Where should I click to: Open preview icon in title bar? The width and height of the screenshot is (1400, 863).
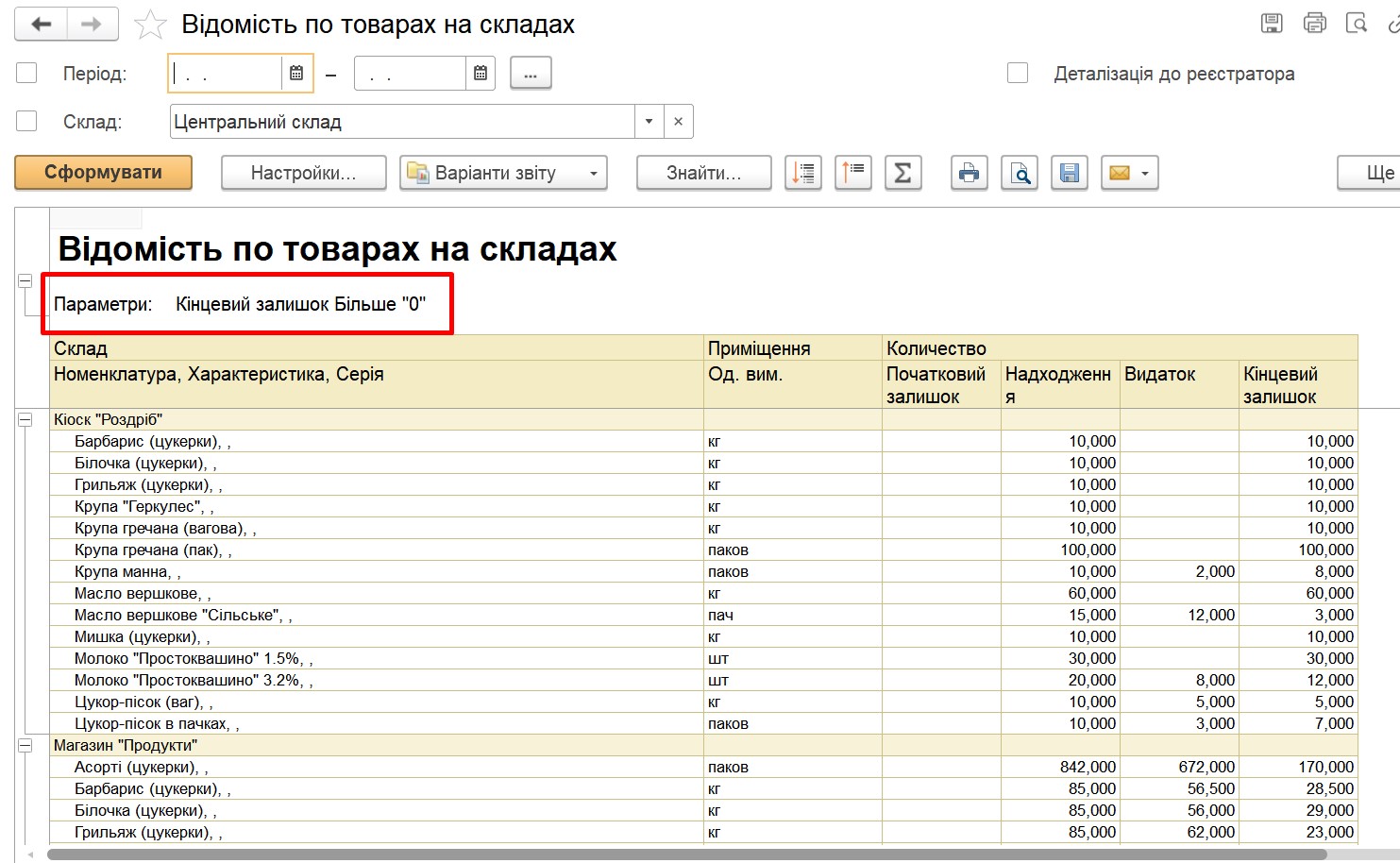1357,24
